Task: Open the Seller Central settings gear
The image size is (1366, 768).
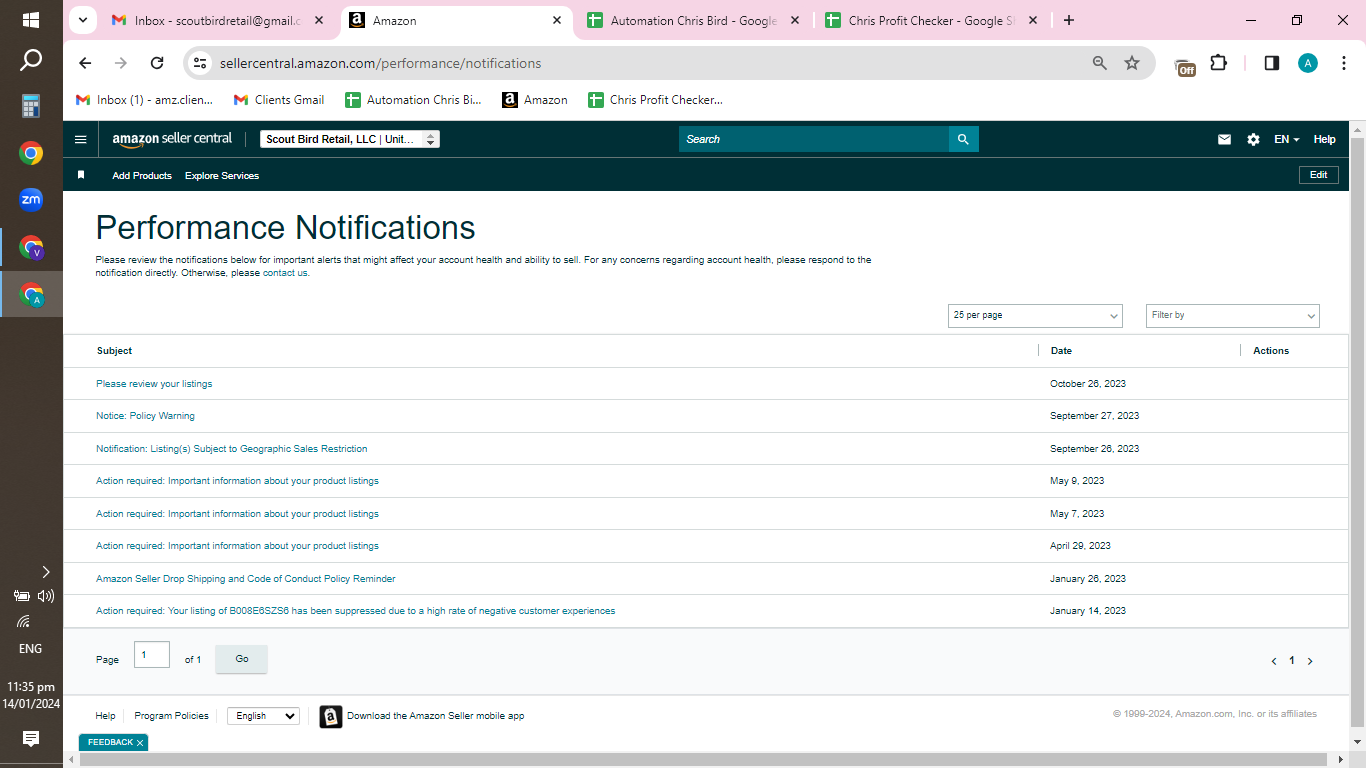Action: click(x=1253, y=140)
